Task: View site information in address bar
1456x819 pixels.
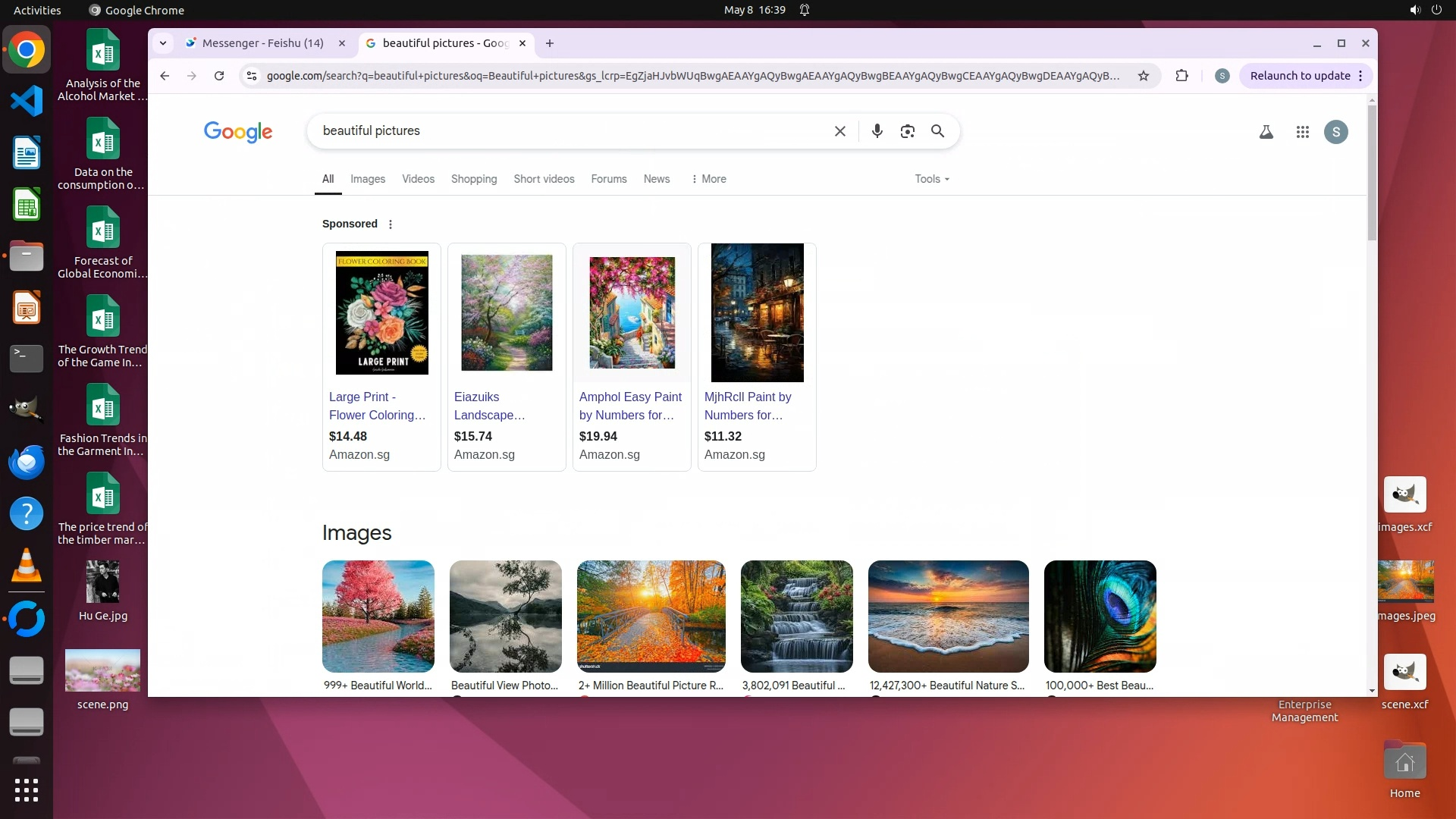Action: click(252, 76)
